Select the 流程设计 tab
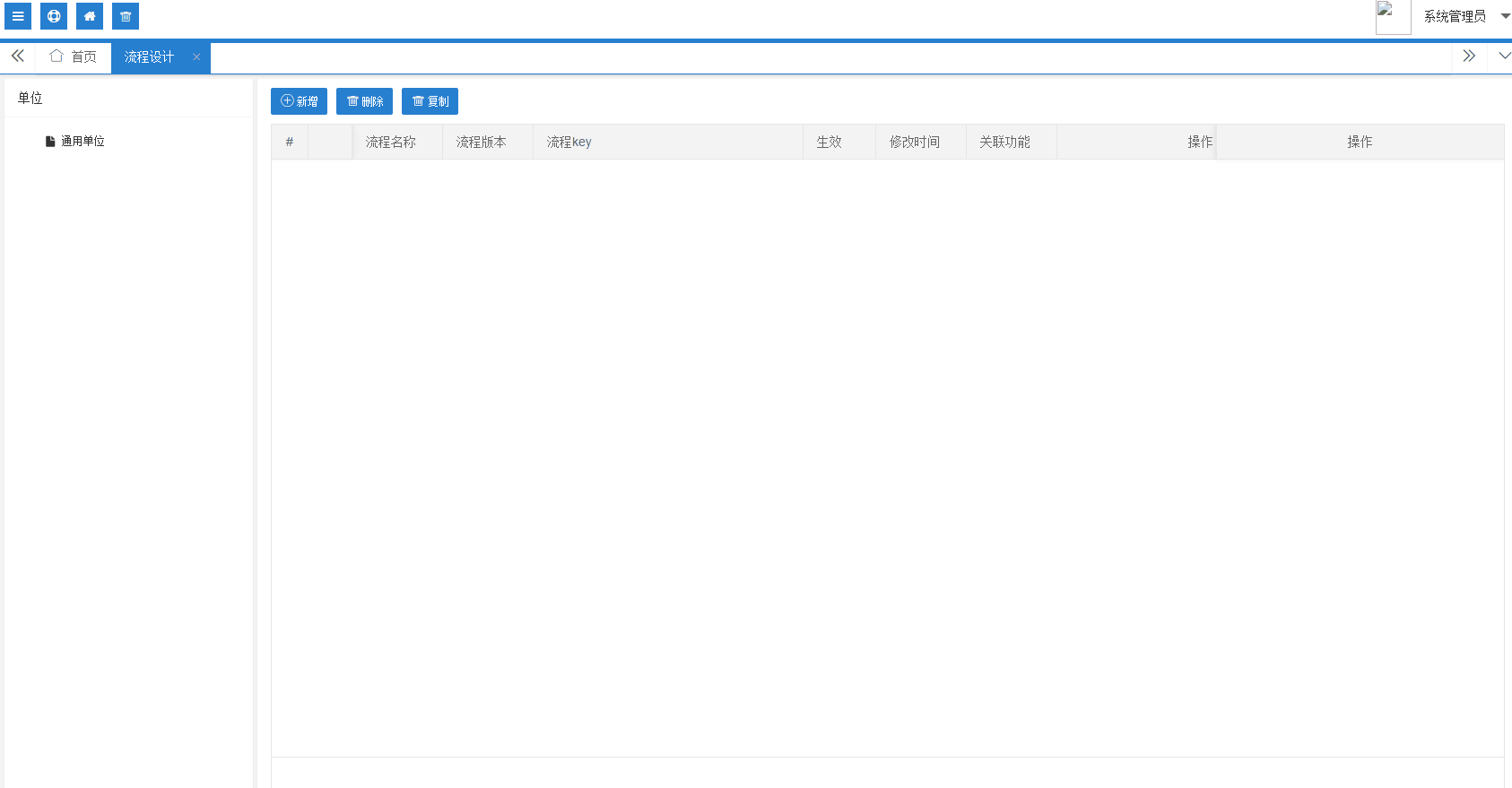The image size is (1512, 788). pos(149,56)
